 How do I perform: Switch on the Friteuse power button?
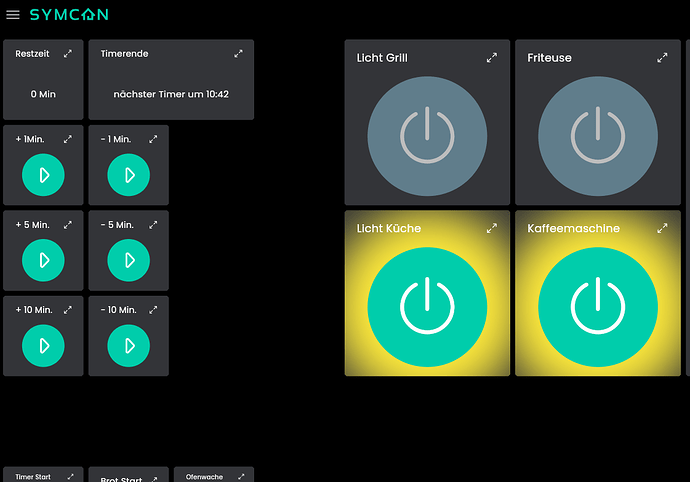598,136
